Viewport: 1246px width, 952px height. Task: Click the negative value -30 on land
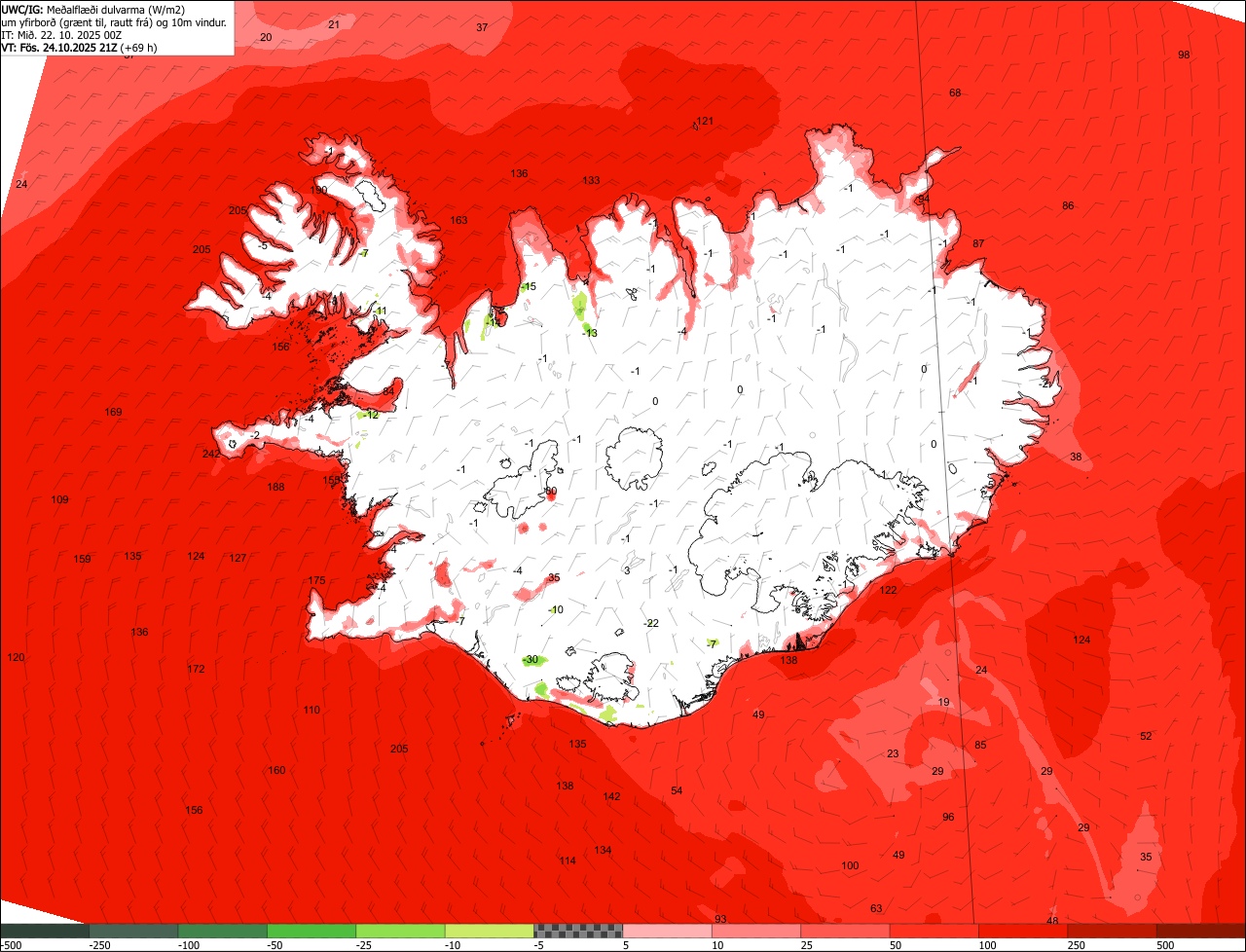(x=531, y=660)
